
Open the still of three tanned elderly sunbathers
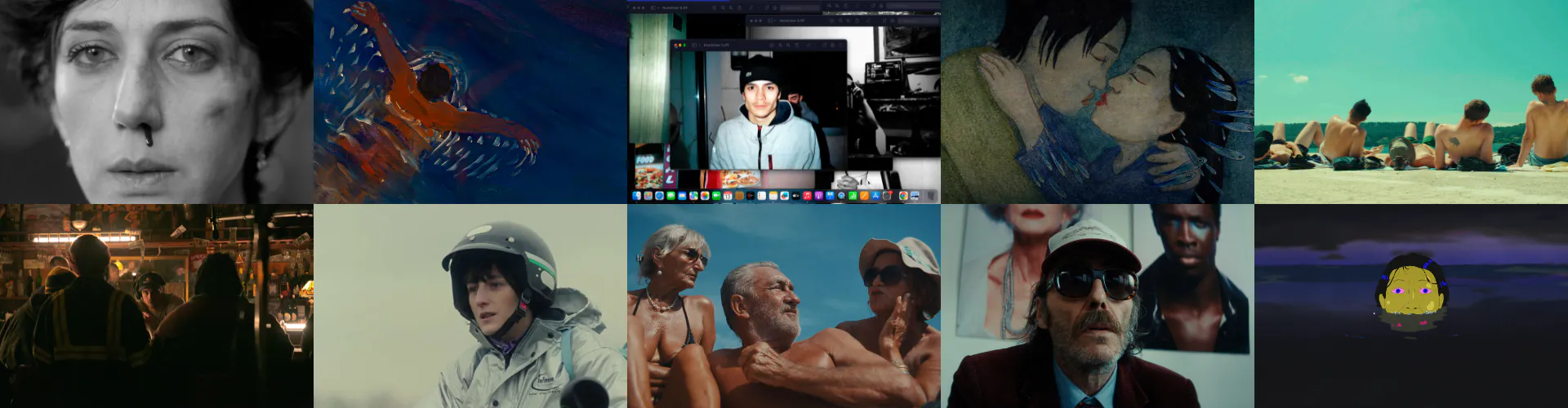784,306
